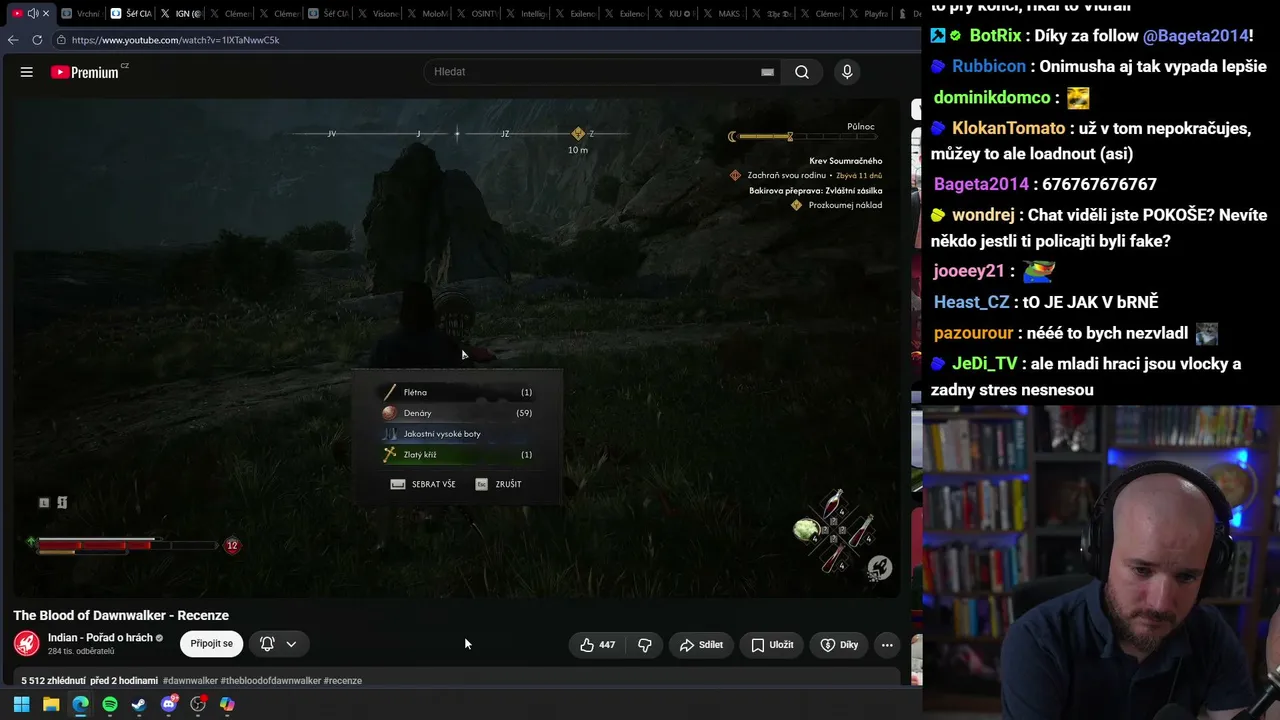Send thanks with the Díky button
This screenshot has width=1280, height=720.
839,645
